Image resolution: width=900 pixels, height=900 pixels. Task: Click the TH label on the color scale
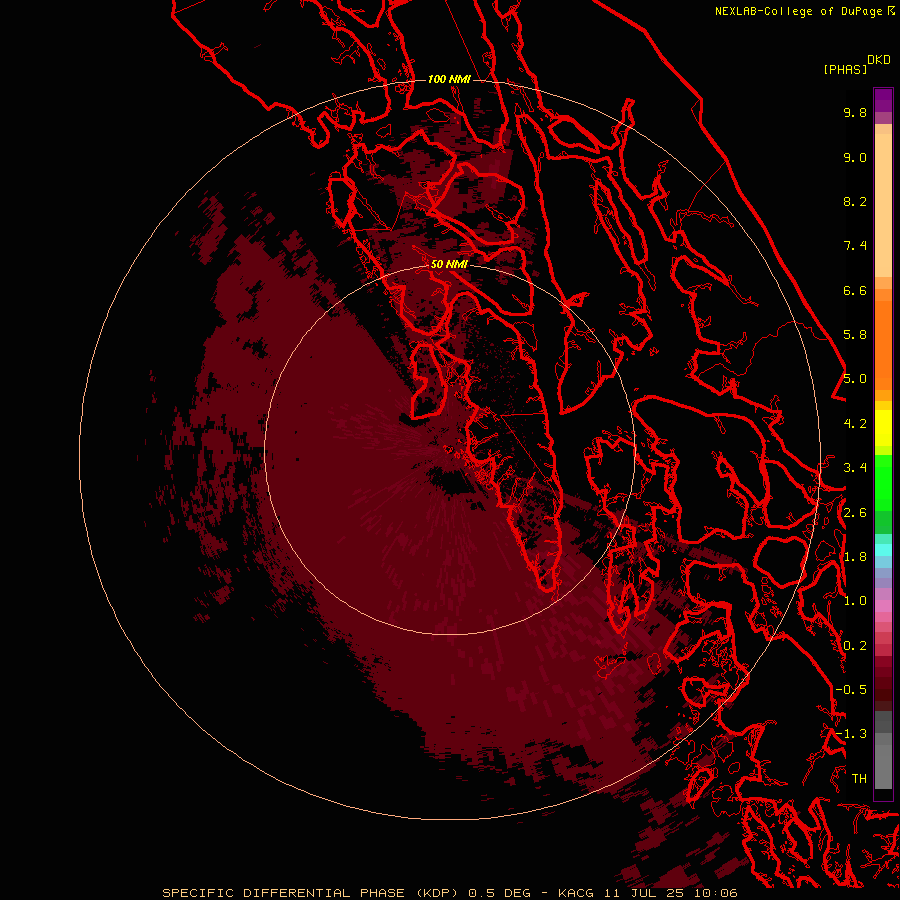pyautogui.click(x=859, y=779)
